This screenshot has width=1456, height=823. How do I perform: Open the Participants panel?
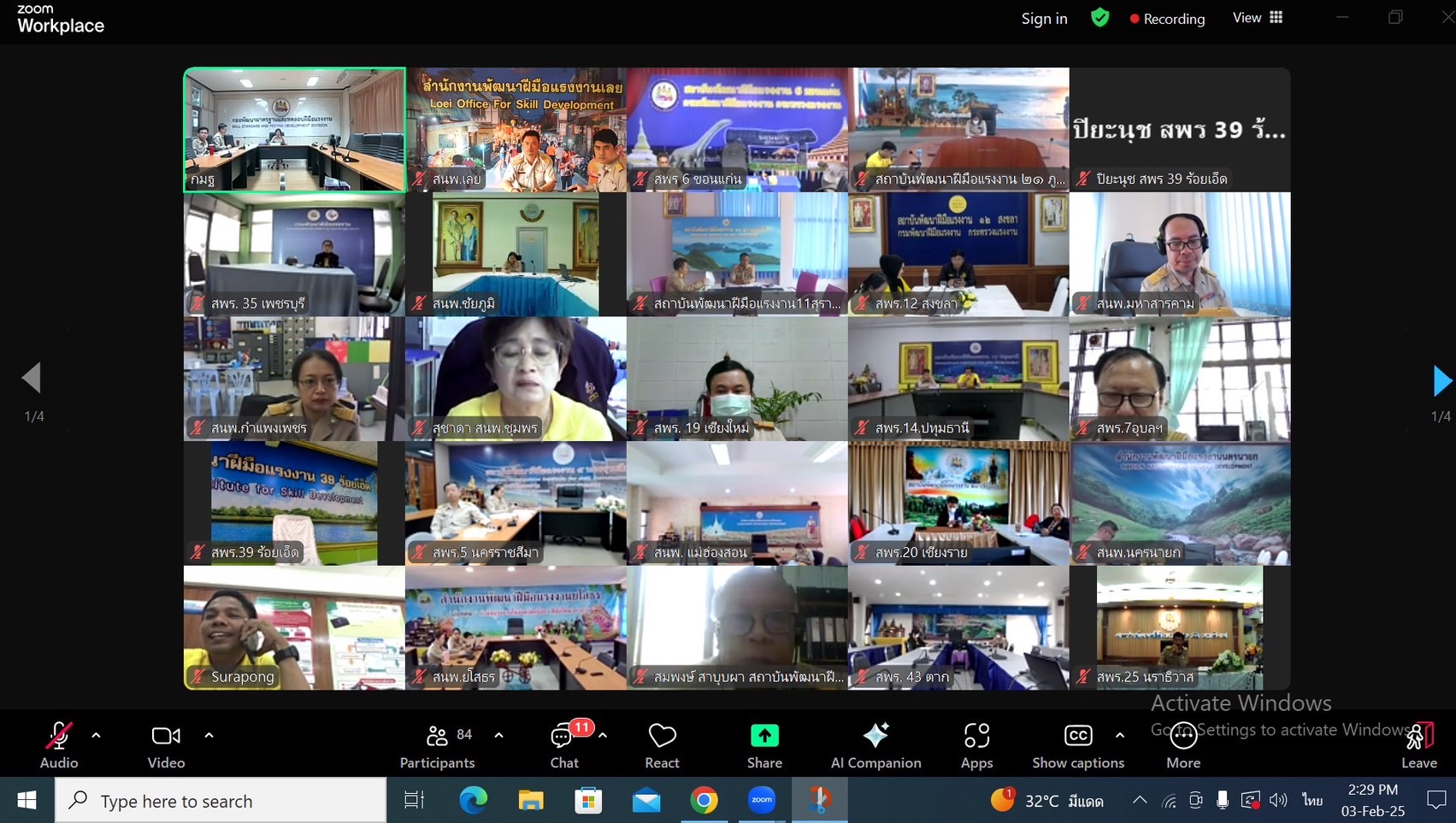[x=438, y=744]
